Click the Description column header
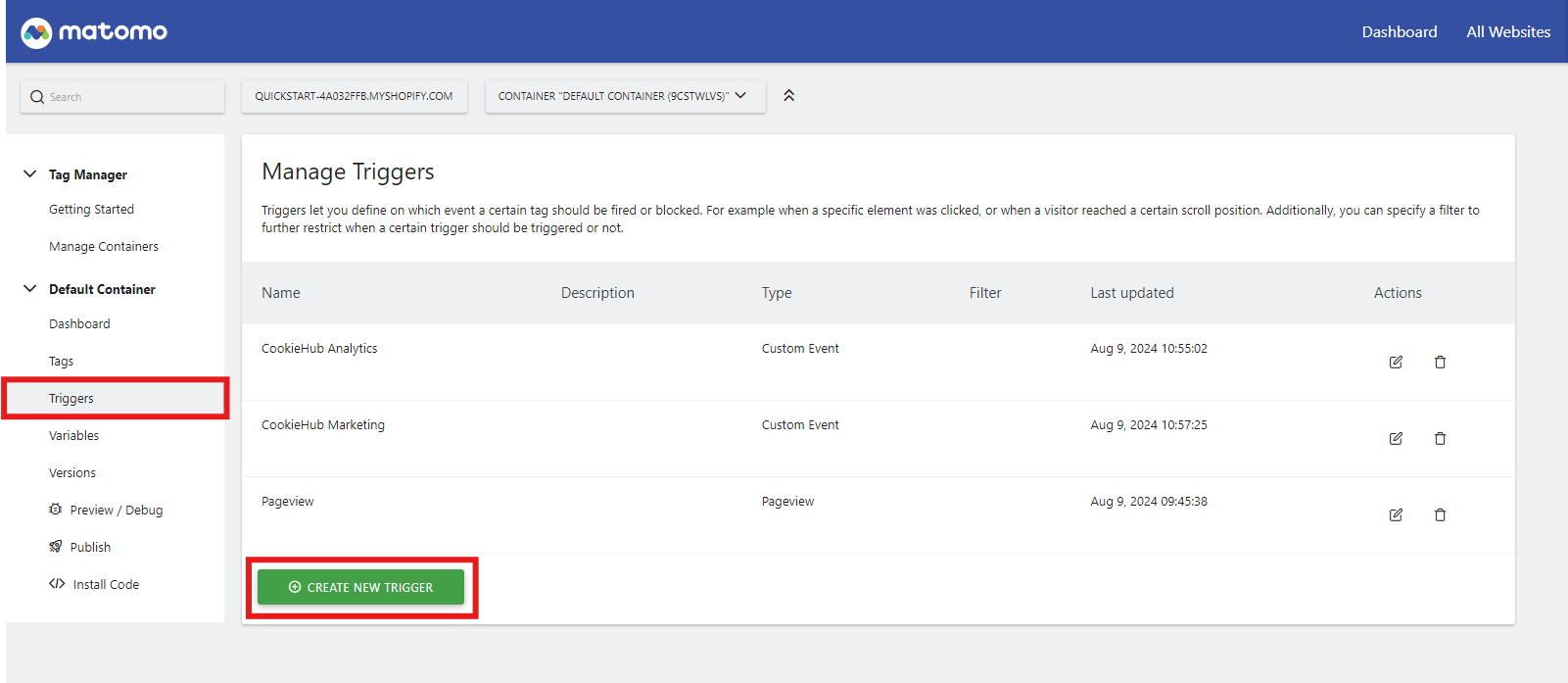The width and height of the screenshot is (1568, 683). (x=597, y=293)
